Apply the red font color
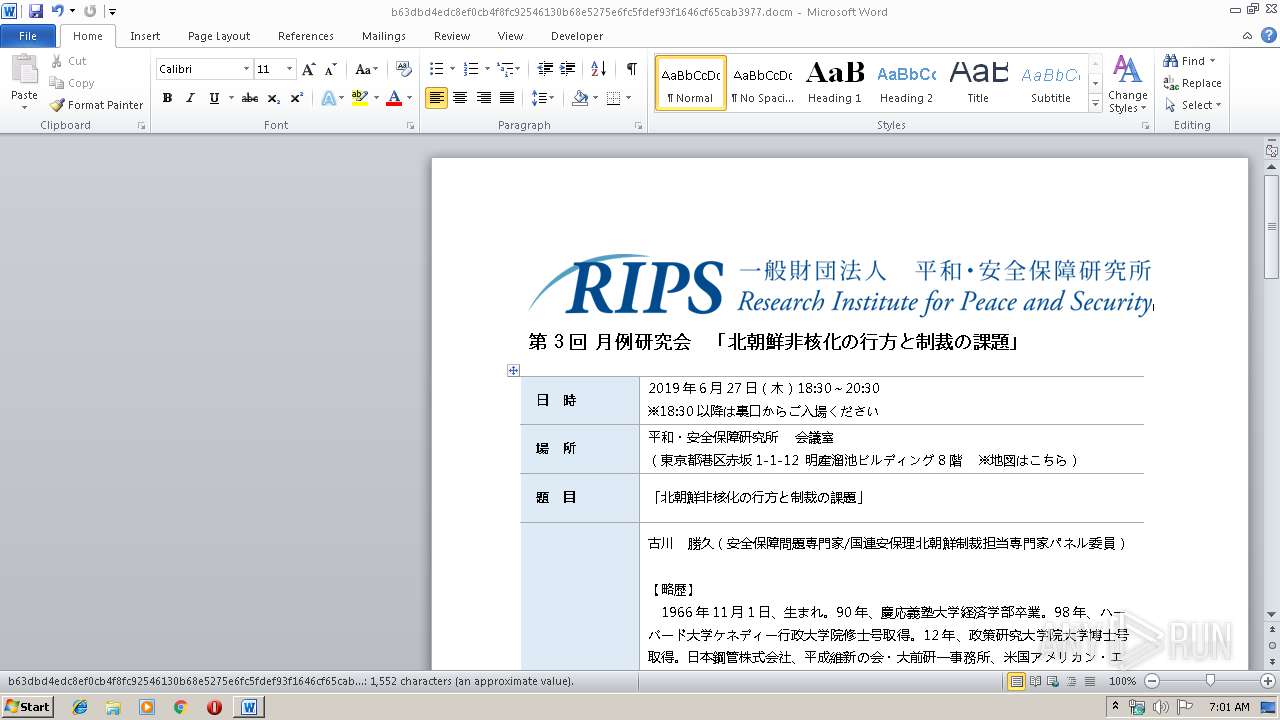 pyautogui.click(x=394, y=98)
